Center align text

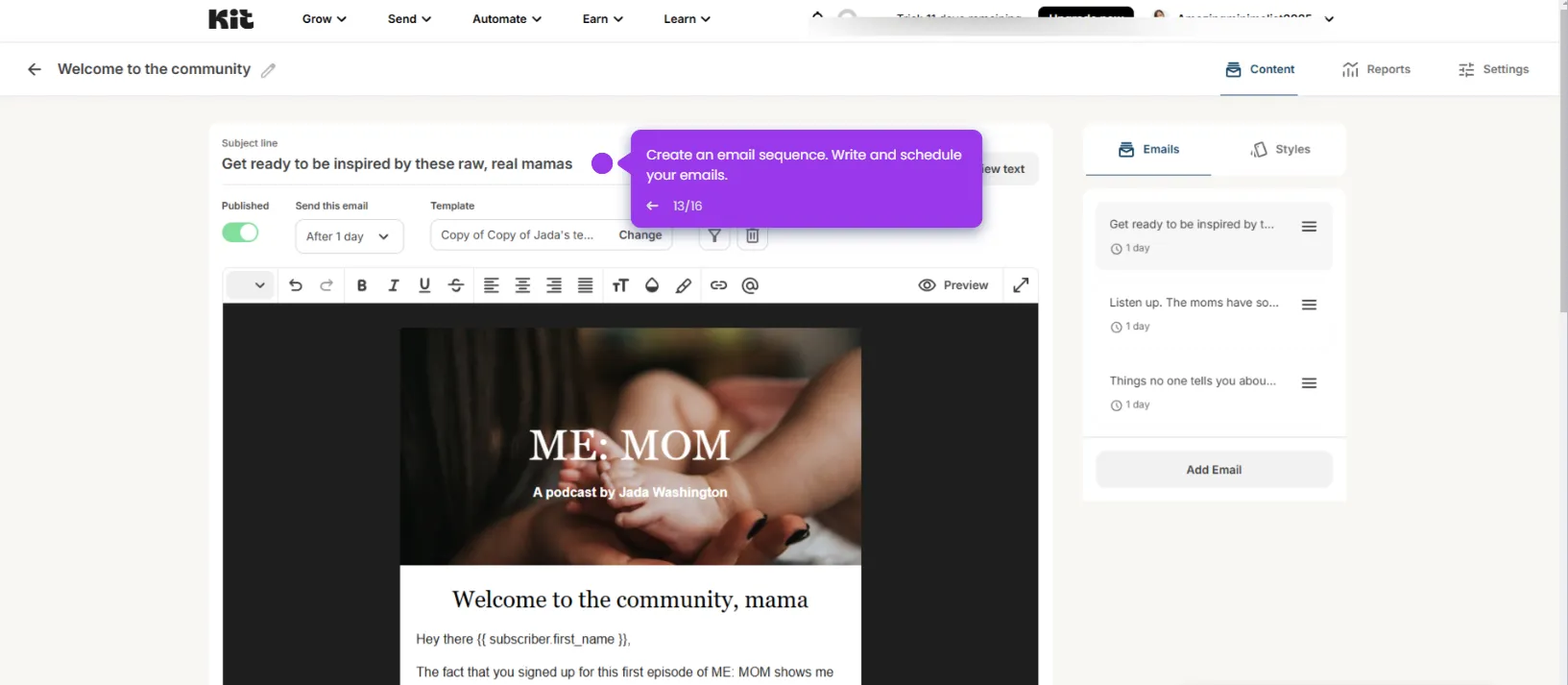[522, 285]
